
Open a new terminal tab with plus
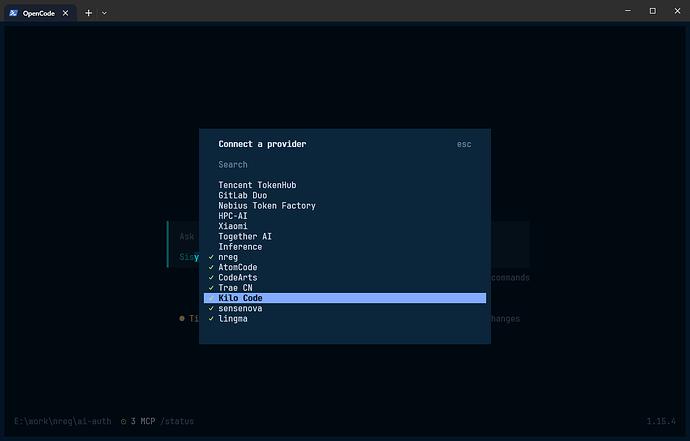(x=88, y=13)
